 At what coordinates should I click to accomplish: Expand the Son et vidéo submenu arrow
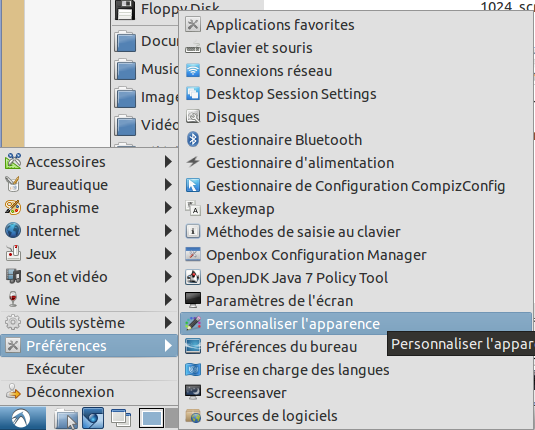pos(168,277)
